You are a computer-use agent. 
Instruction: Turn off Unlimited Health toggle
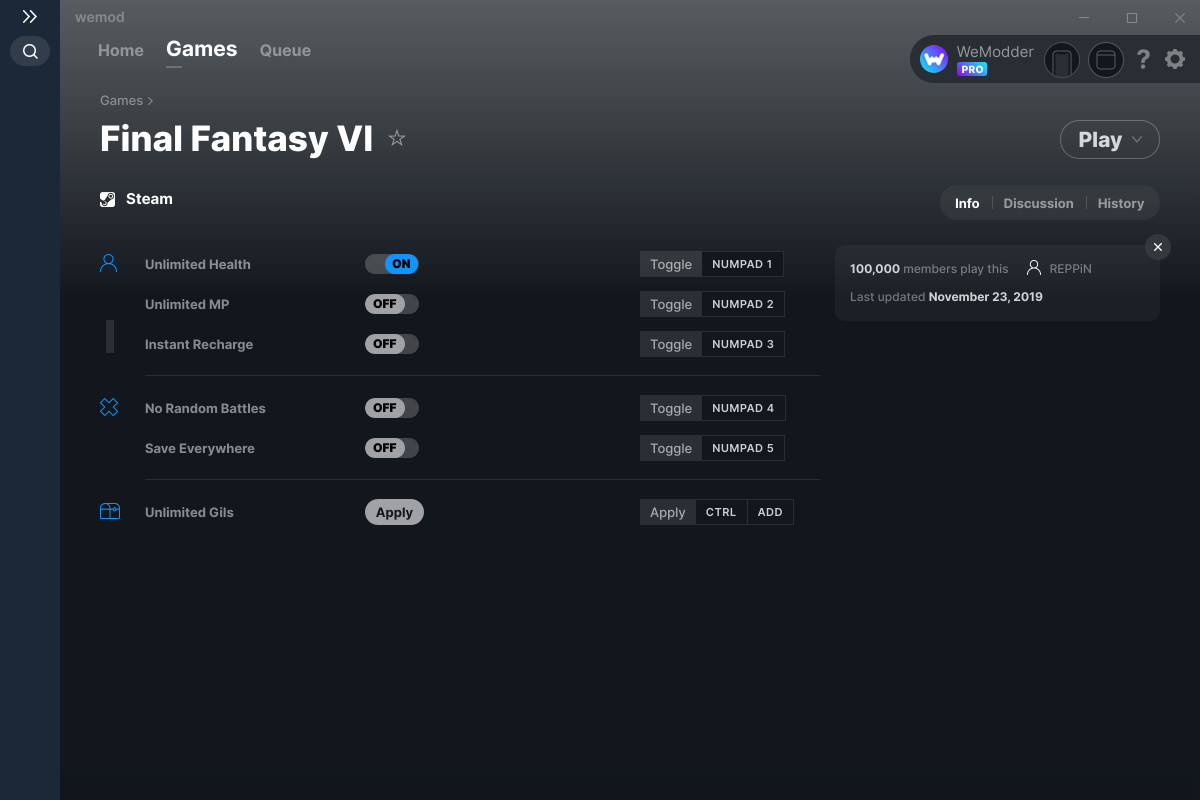coord(392,264)
